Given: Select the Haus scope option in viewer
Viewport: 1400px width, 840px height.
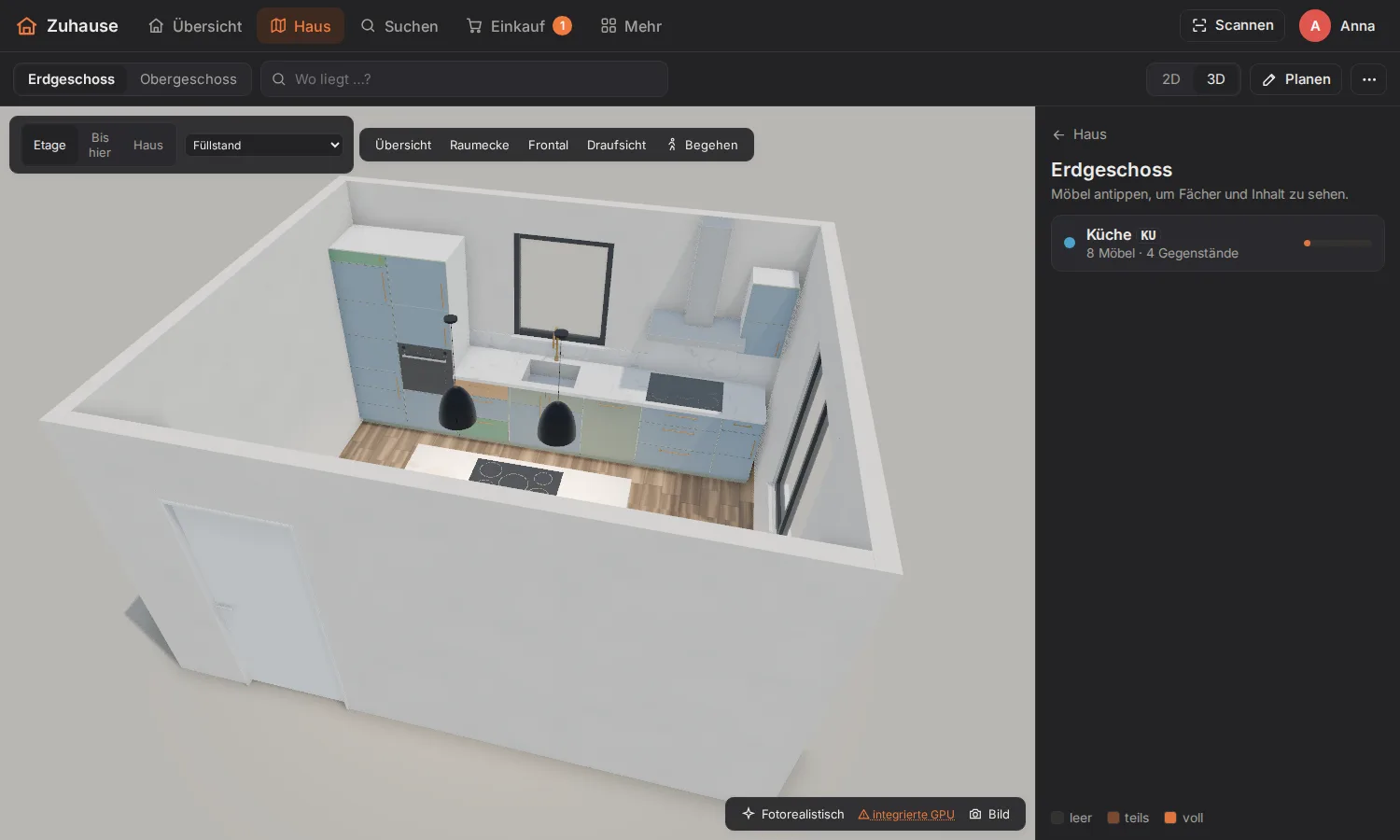Looking at the screenshot, I should coord(148,145).
